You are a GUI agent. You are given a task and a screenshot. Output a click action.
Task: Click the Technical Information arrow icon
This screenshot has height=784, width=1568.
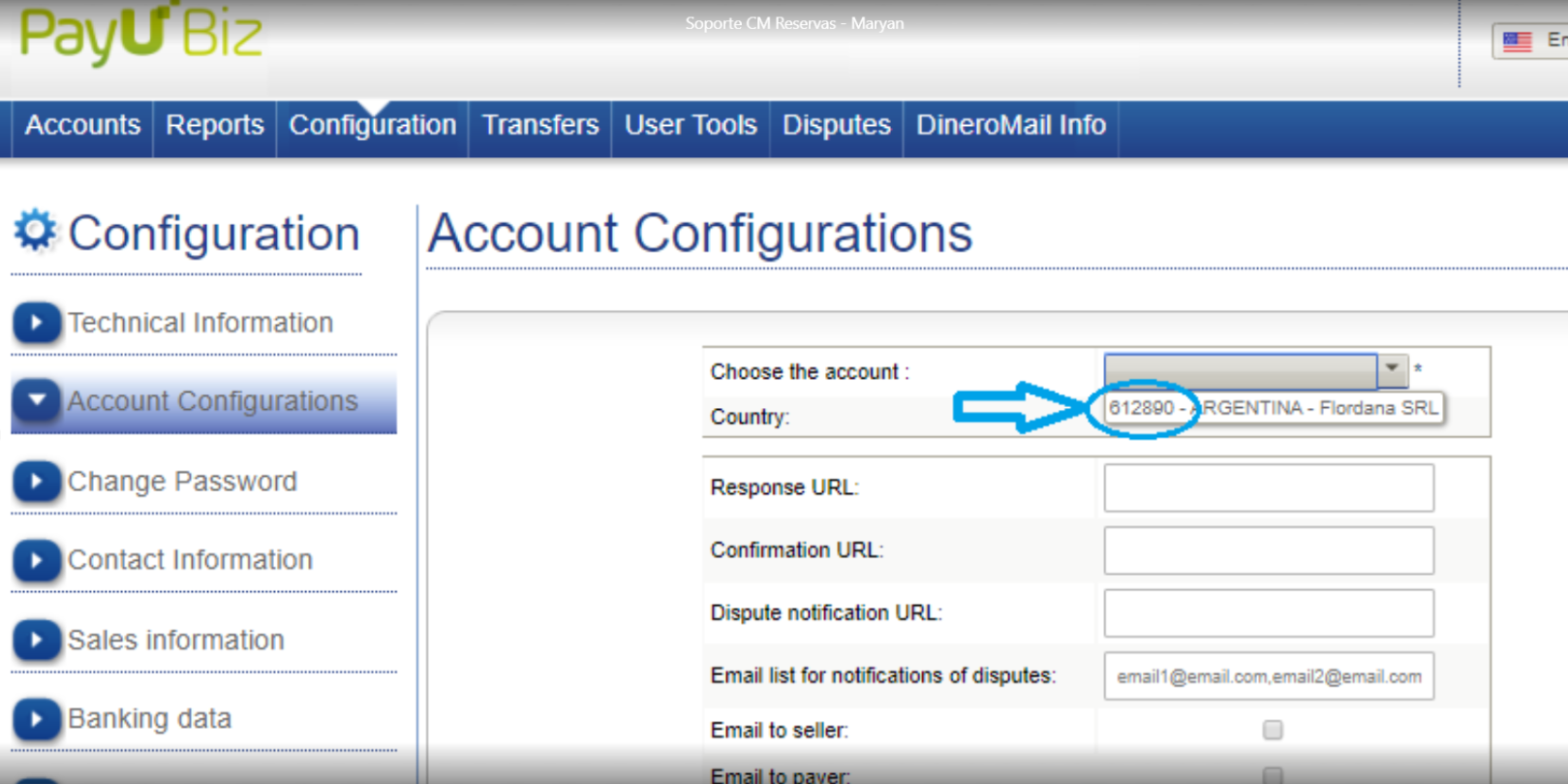pos(36,323)
